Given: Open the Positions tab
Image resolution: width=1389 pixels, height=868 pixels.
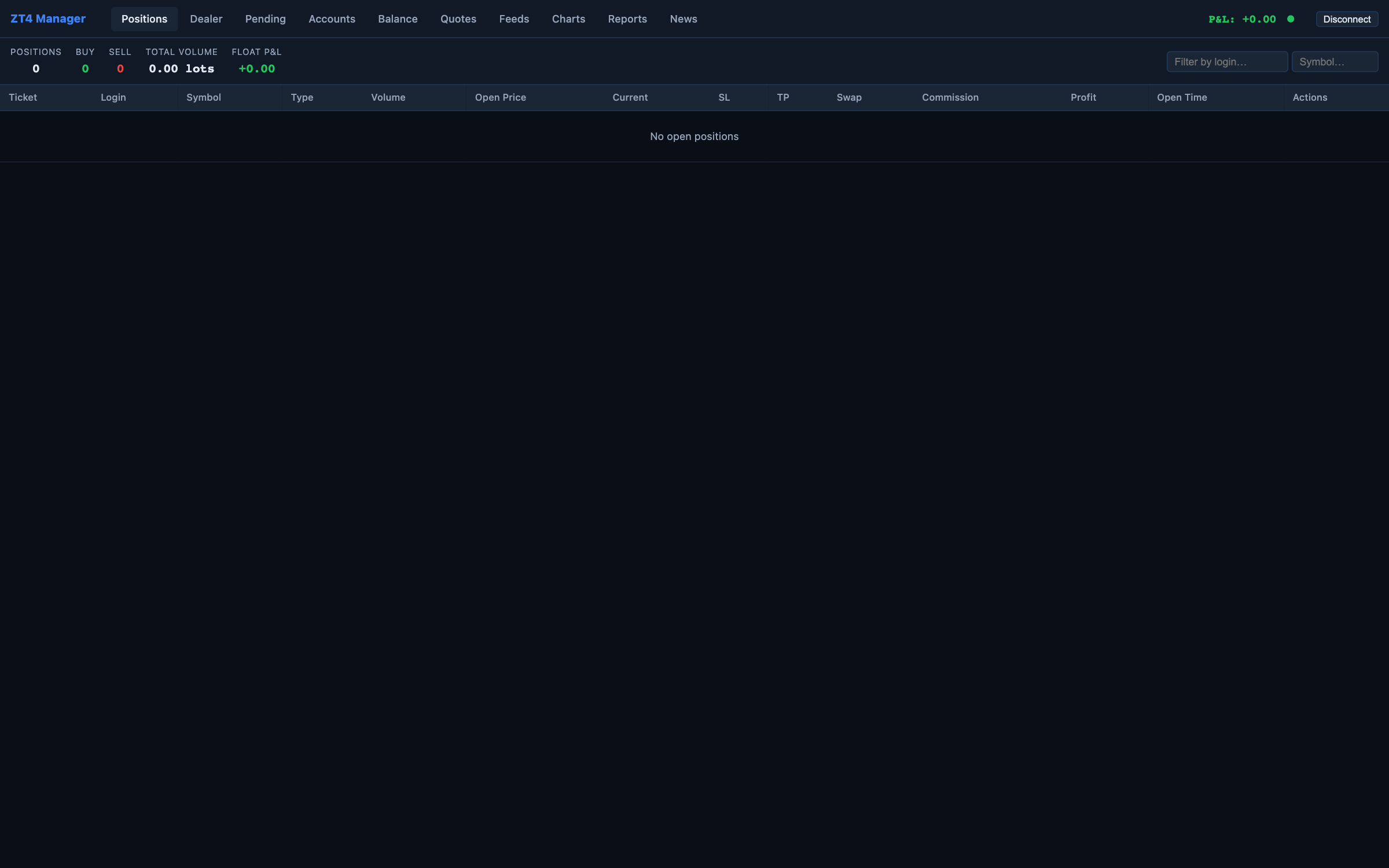Looking at the screenshot, I should pyautogui.click(x=144, y=19).
